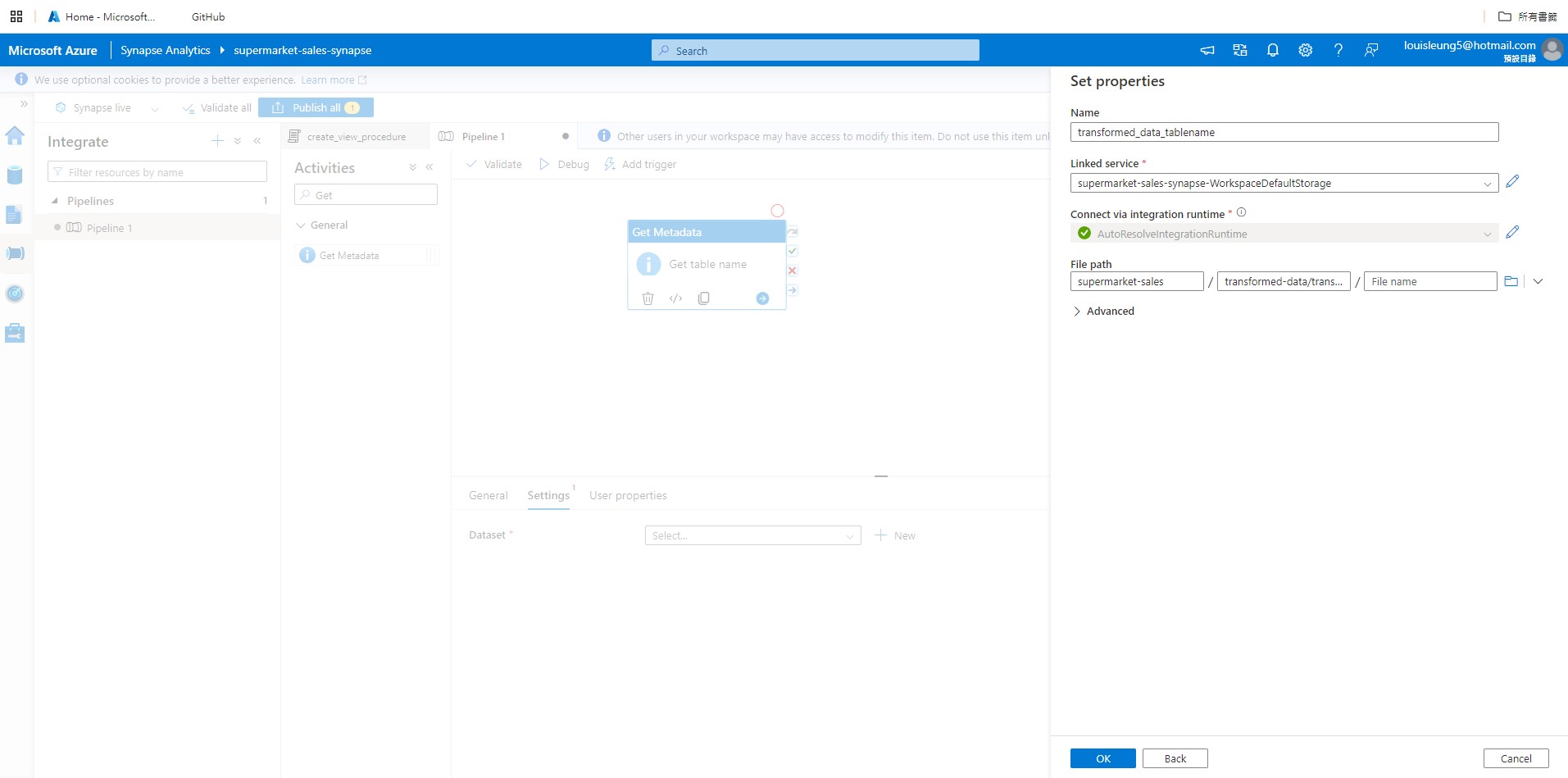The width and height of the screenshot is (1568, 778).
Task: Switch to the General tab
Action: pyautogui.click(x=488, y=495)
